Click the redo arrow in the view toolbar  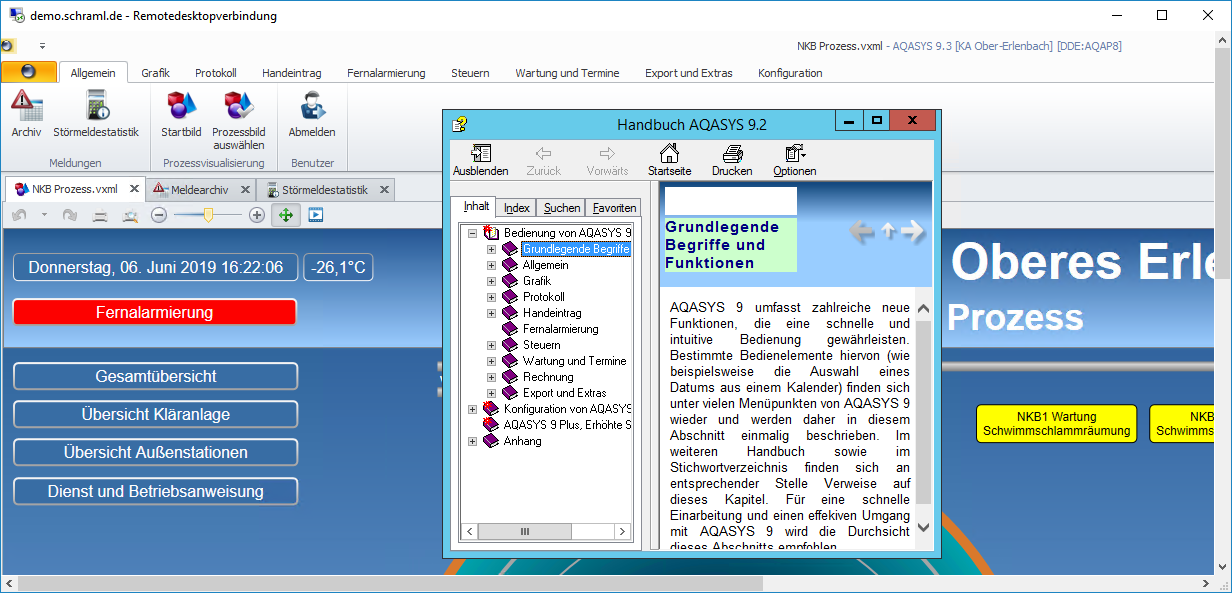click(70, 215)
